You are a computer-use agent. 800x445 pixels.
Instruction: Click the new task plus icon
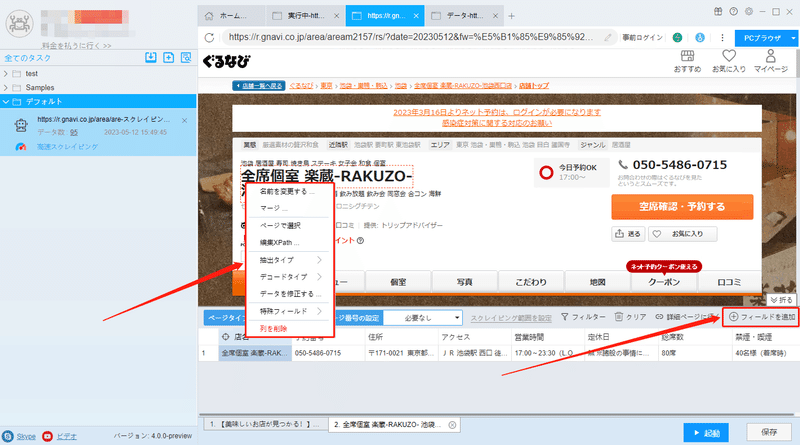coord(168,58)
